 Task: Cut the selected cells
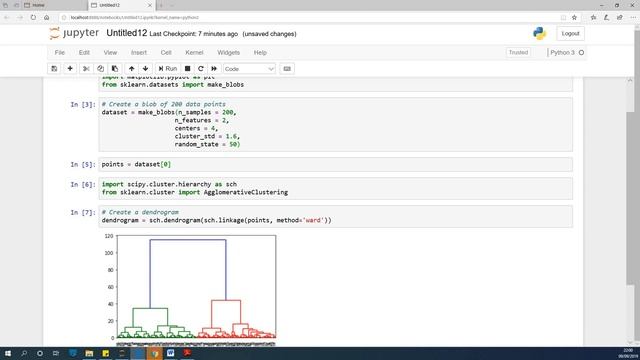(86, 69)
